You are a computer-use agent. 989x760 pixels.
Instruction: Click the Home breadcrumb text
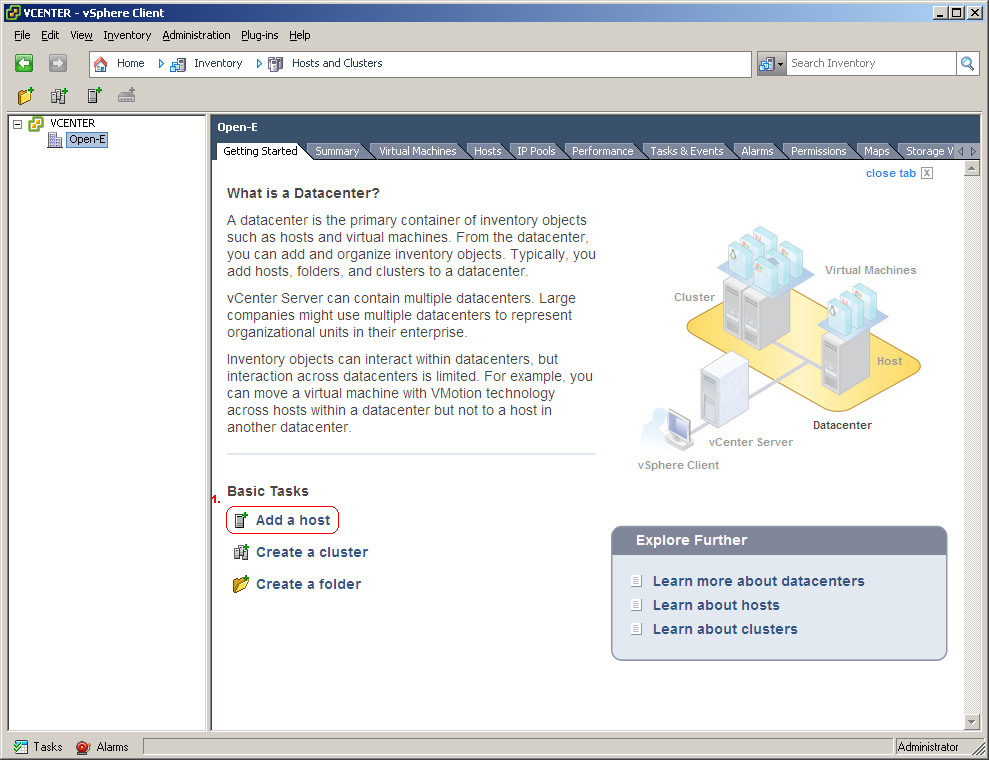(131, 63)
